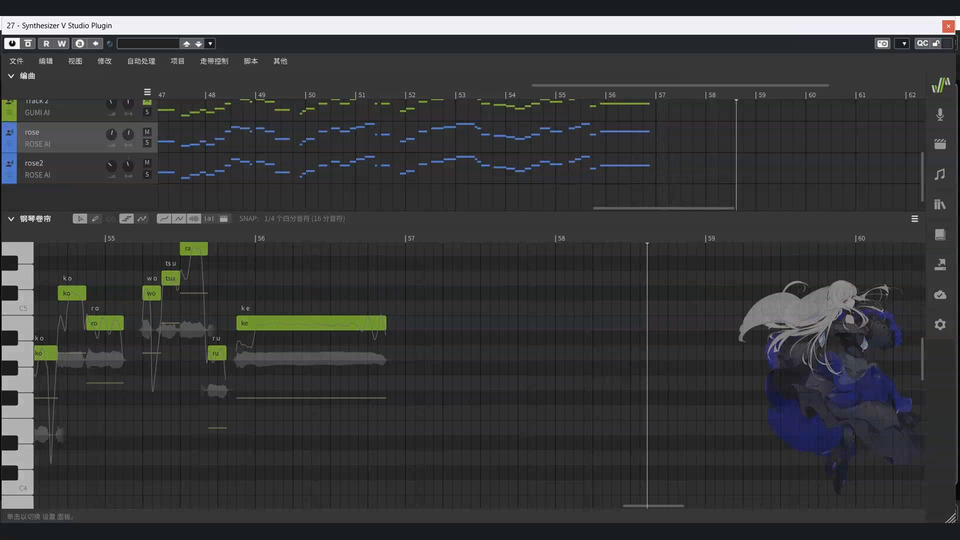This screenshot has width=960, height=540.
Task: Click the copy A to B arrow button
Action: pyautogui.click(x=96, y=43)
